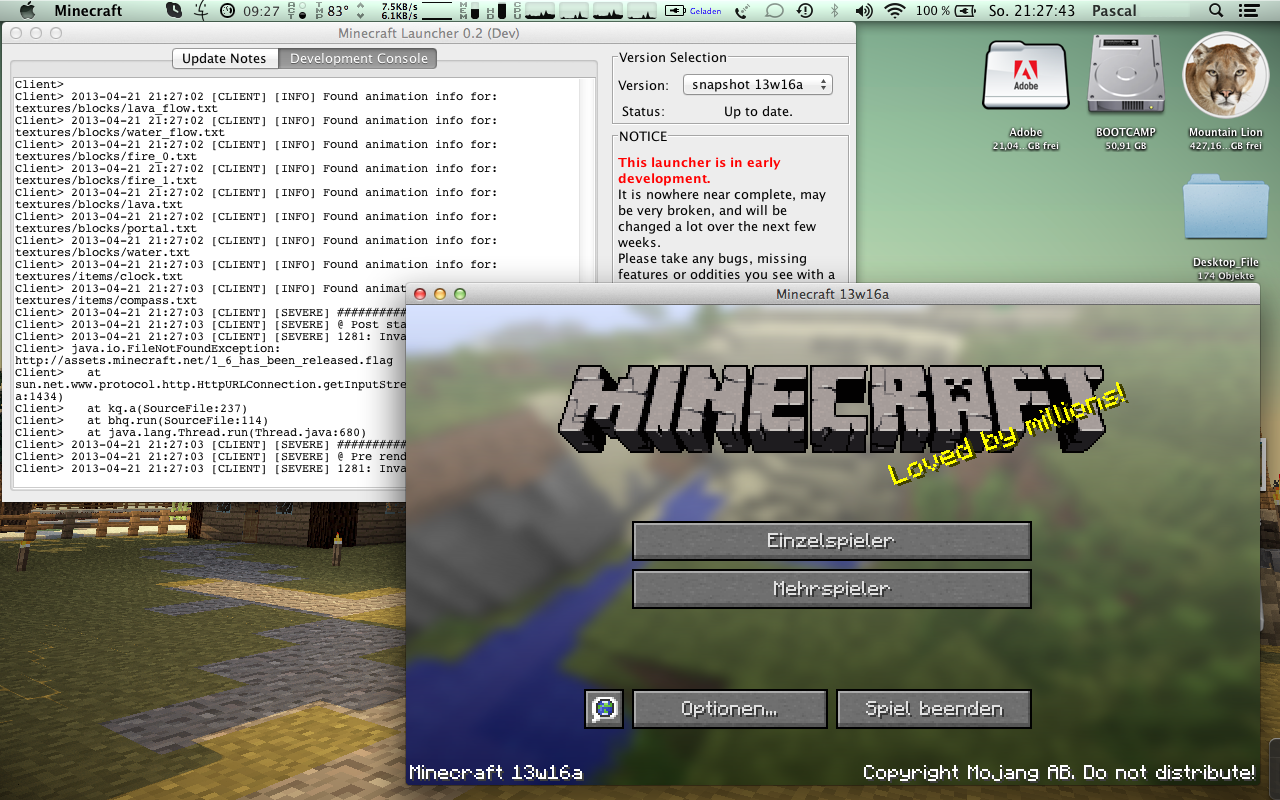Open Notification Center list icon
The width and height of the screenshot is (1280, 800).
pyautogui.click(x=1250, y=11)
